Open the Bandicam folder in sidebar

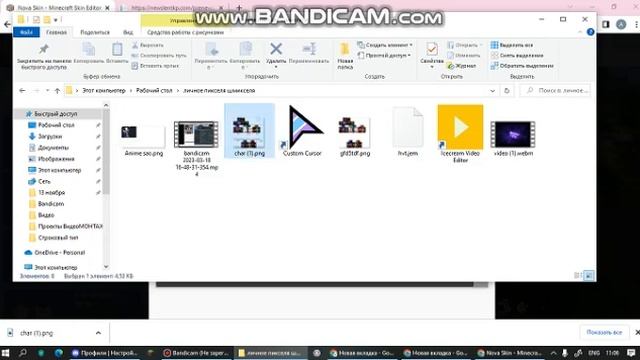point(51,204)
